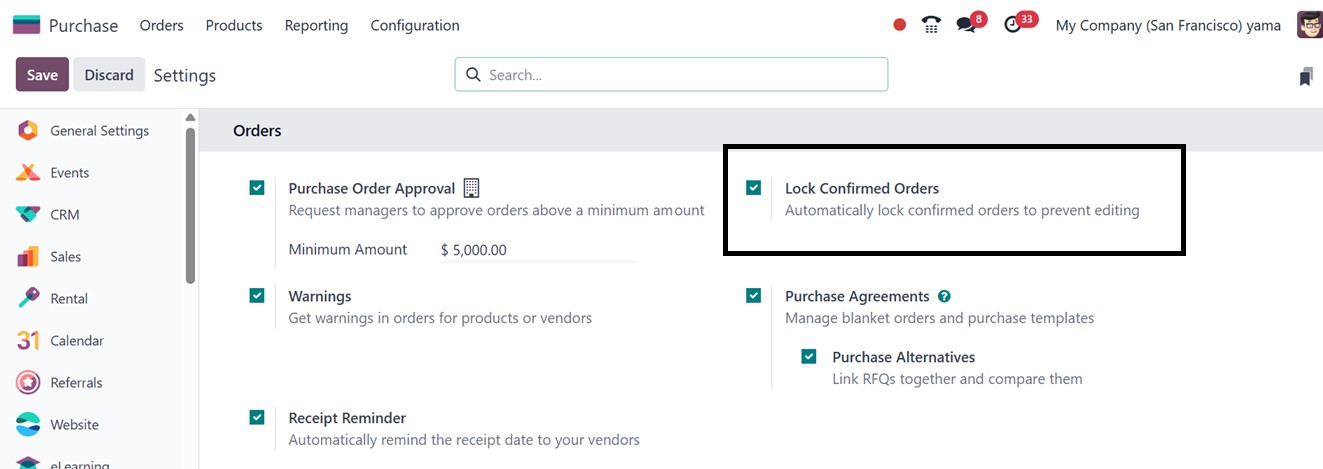Screen dimensions: 1323x469
Task: Click the user avatar picture
Action: (x=1309, y=25)
